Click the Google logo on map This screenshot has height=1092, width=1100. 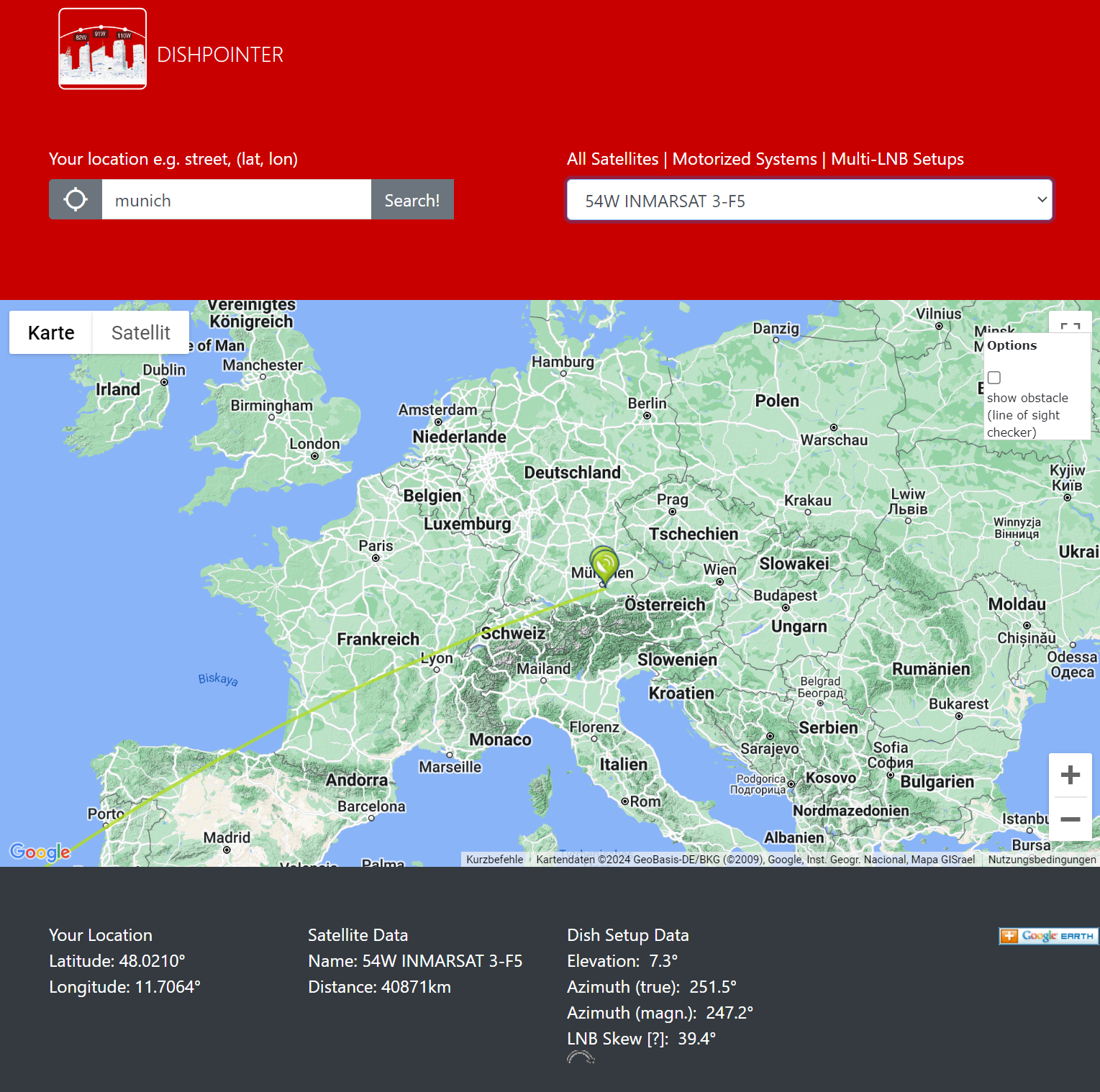click(40, 852)
